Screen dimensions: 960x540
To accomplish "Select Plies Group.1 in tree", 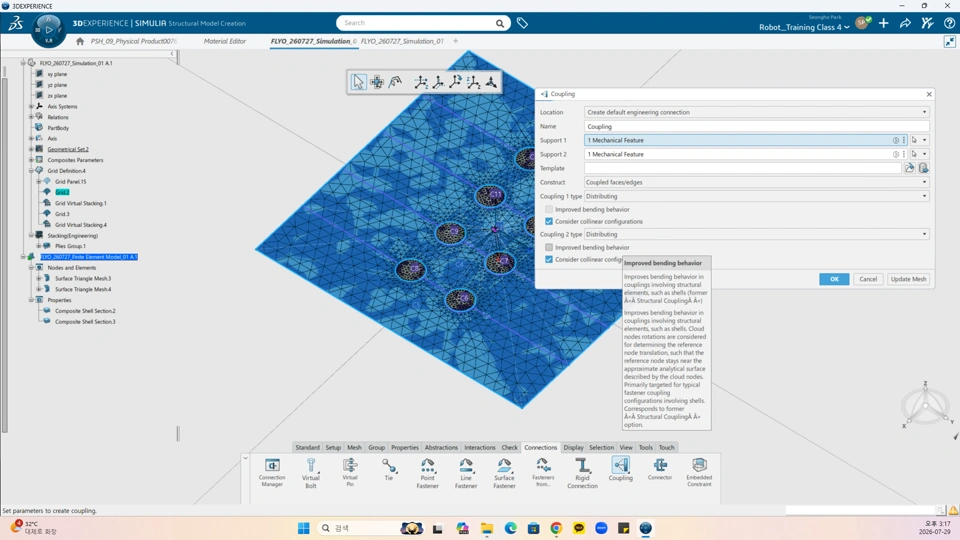I will (70, 246).
